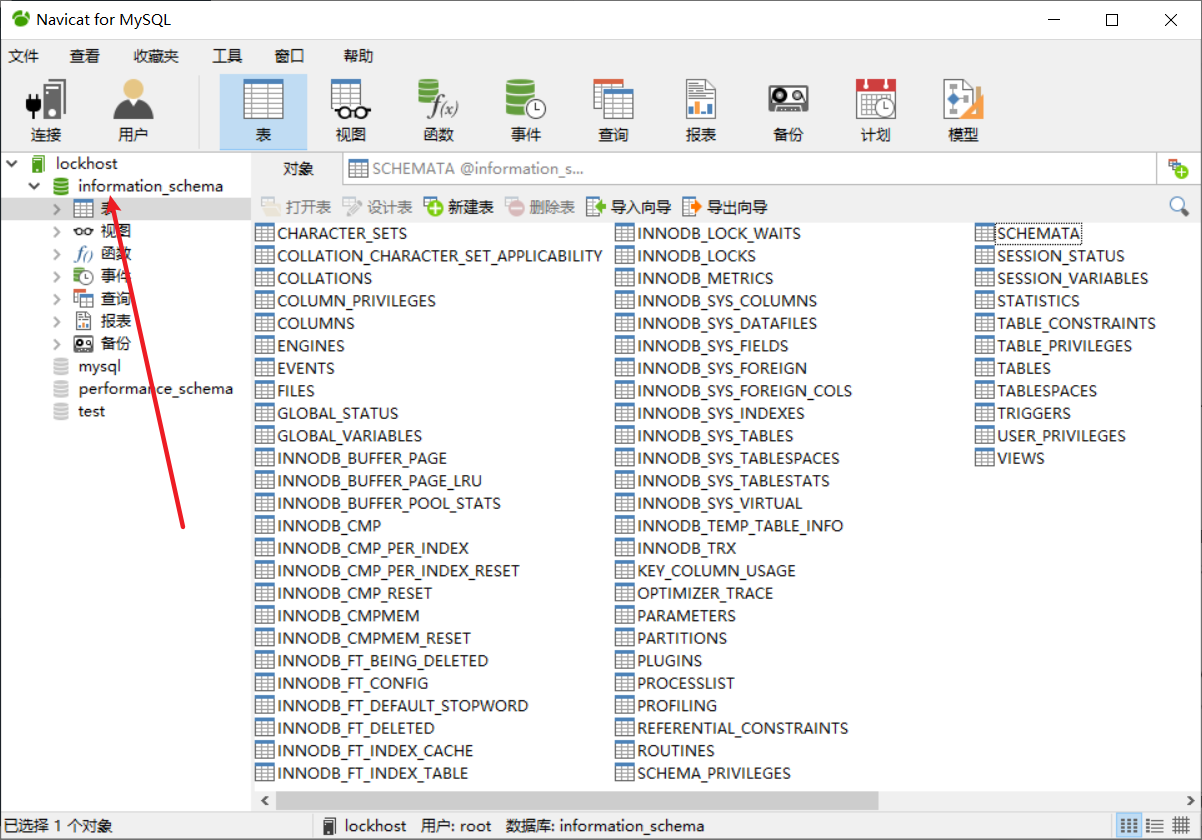Click the horizontal scrollbar thumb in table list
1202x840 pixels.
(577, 801)
